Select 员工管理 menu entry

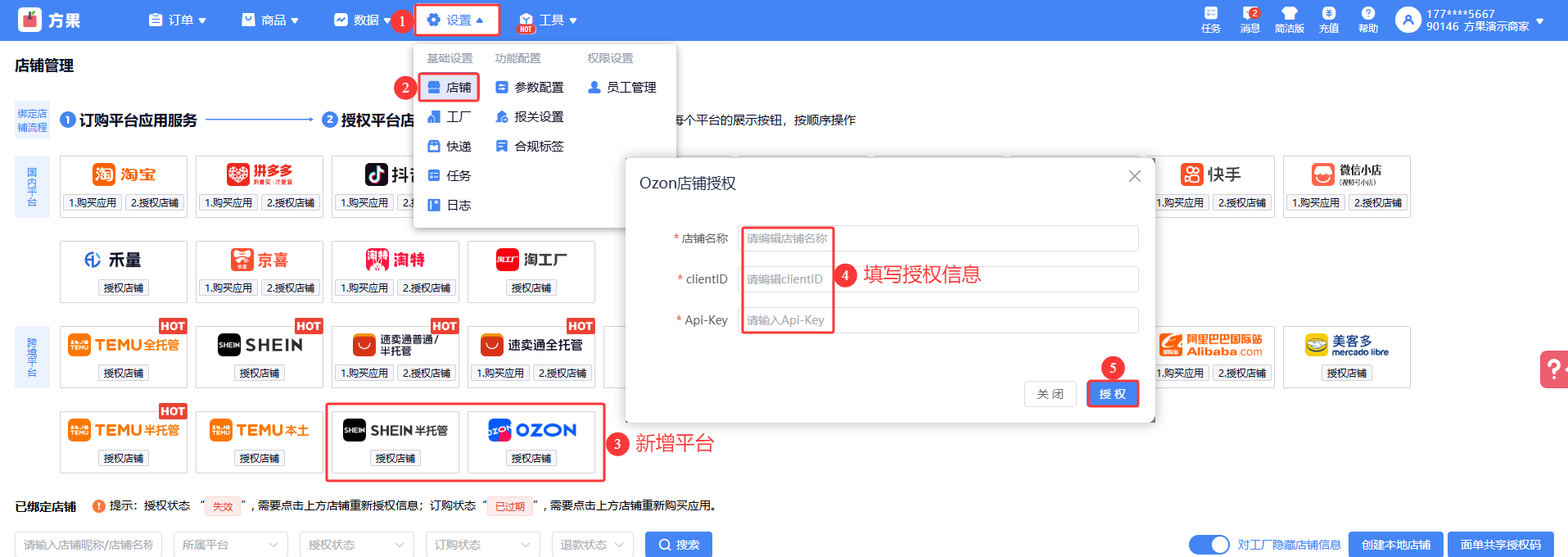(x=622, y=87)
